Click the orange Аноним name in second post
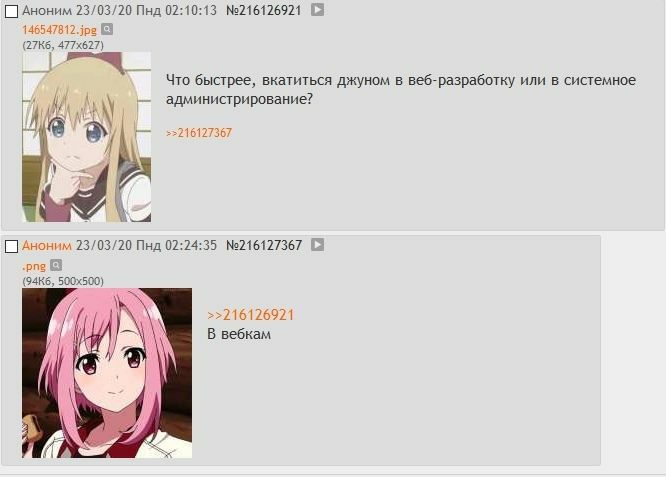 47,246
